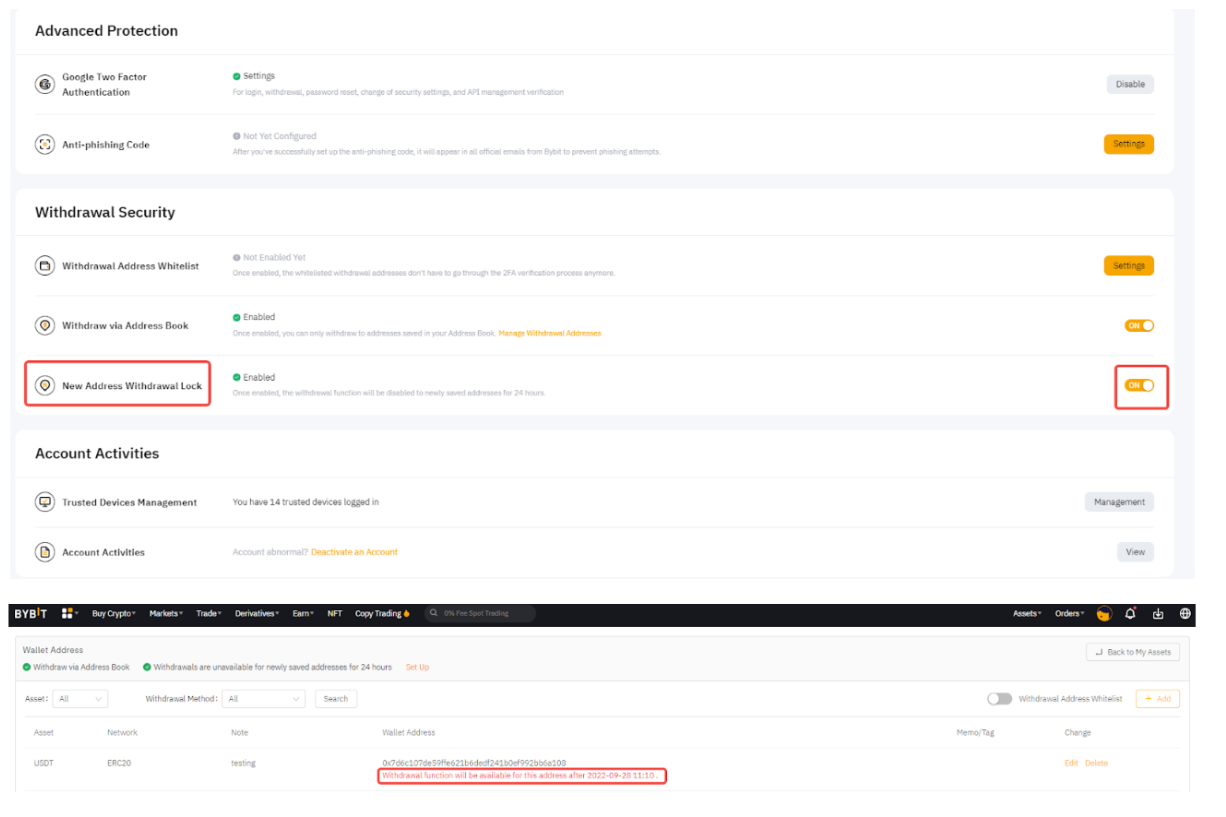Click the download app icon

tap(1158, 614)
